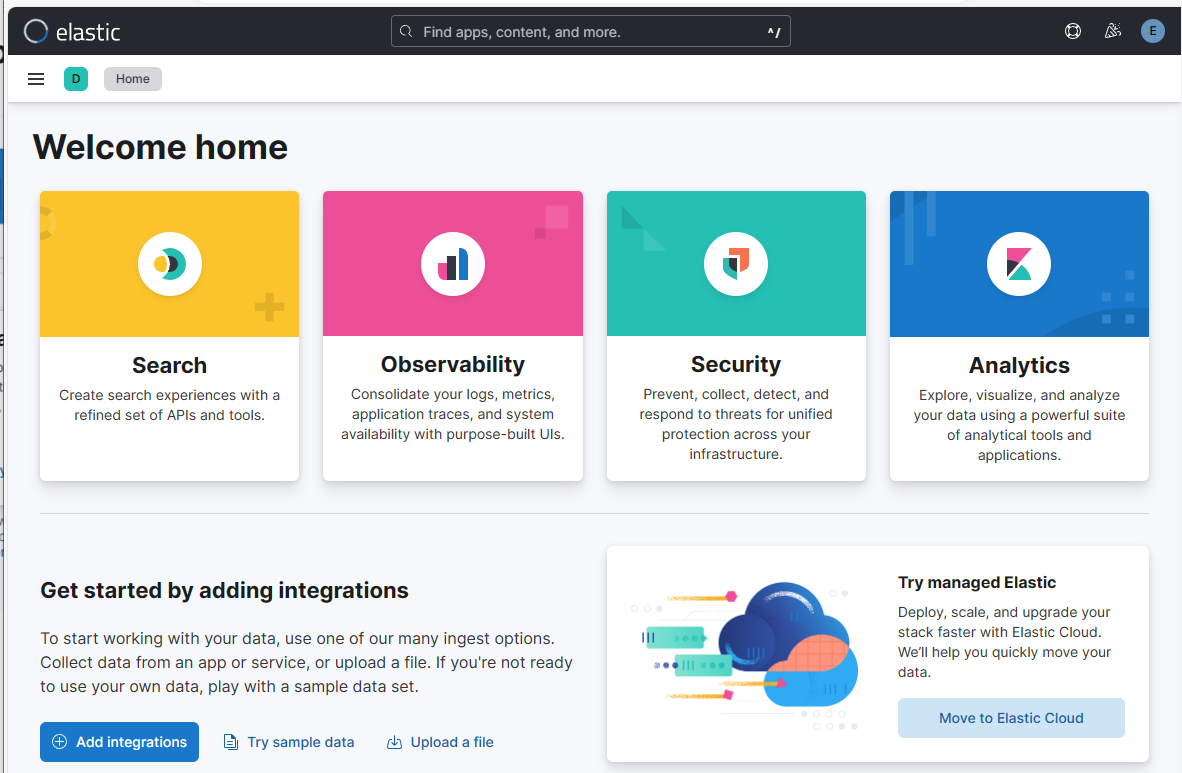This screenshot has height=773, width=1182.
Task: Click plus icon on Add integrations
Action: pos(60,742)
